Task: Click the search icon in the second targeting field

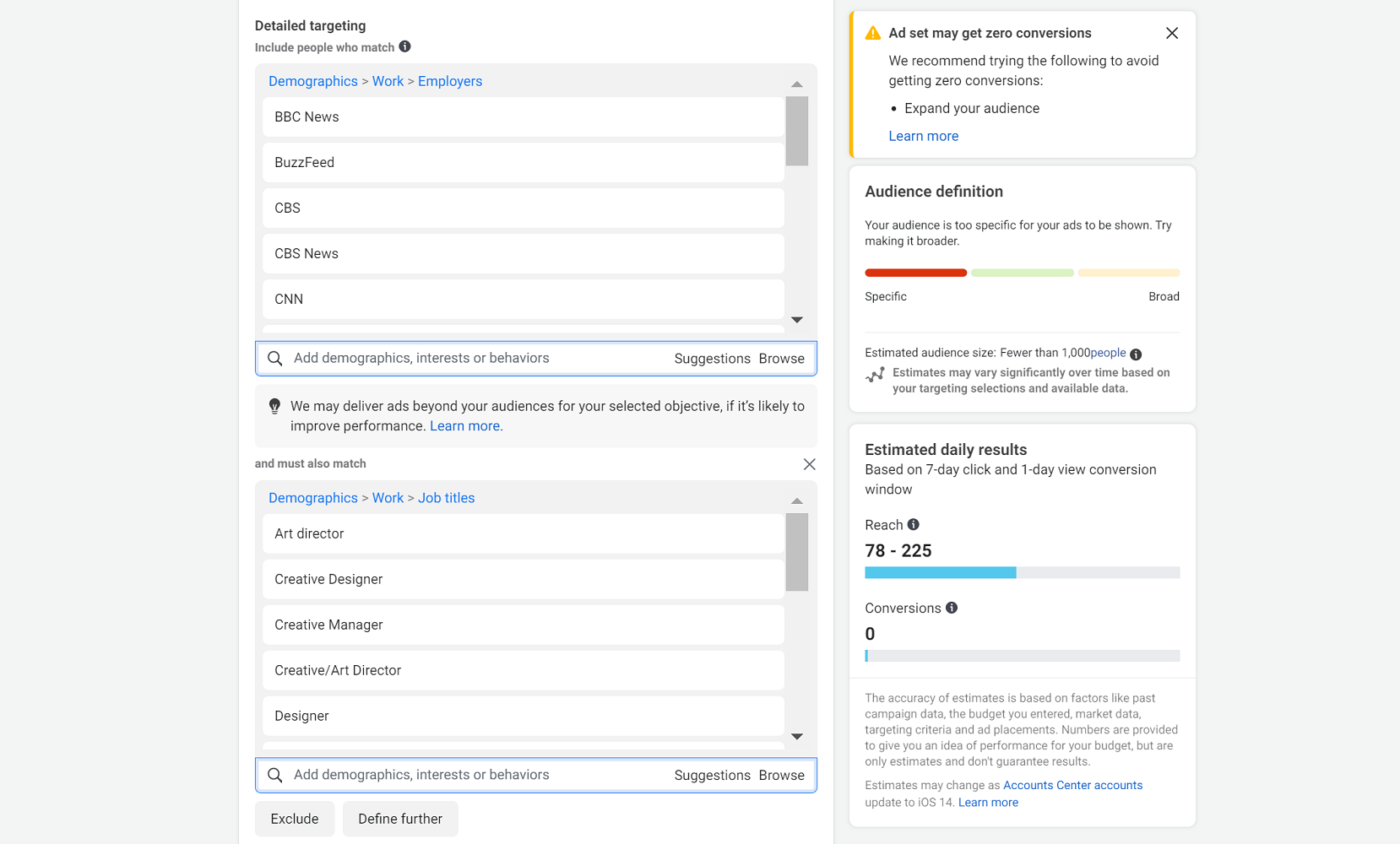Action: 274,775
